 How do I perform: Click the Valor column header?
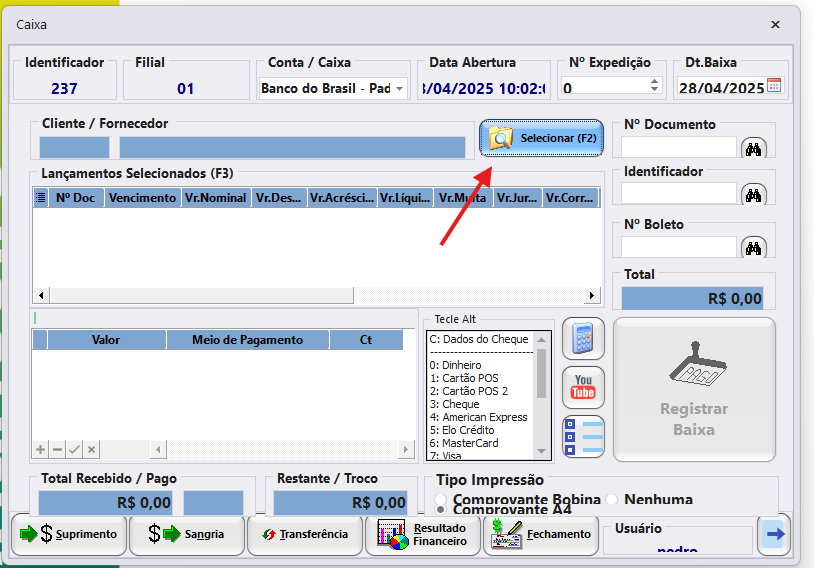106,340
